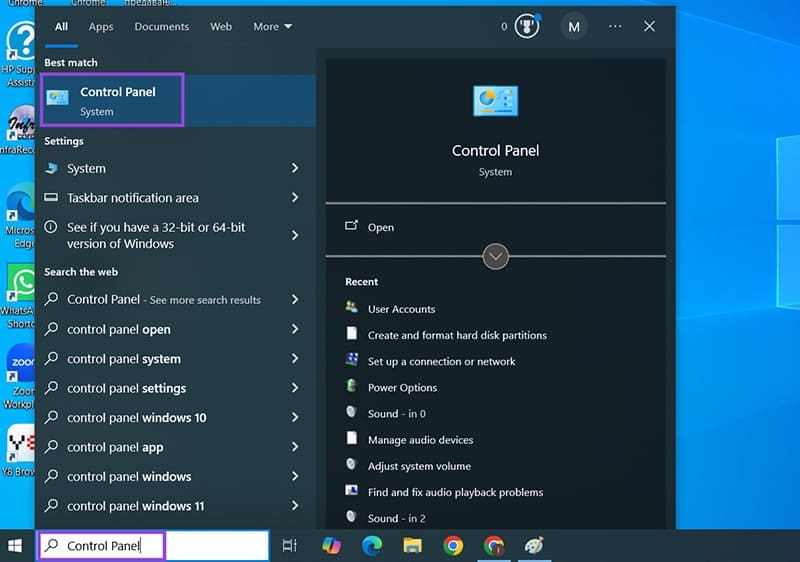Open File Explorer from the taskbar
The image size is (800, 562).
412,545
